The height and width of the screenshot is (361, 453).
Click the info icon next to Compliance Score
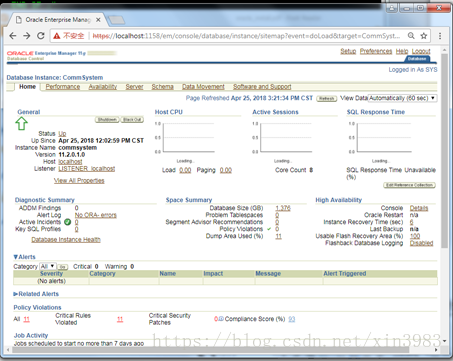(221, 319)
